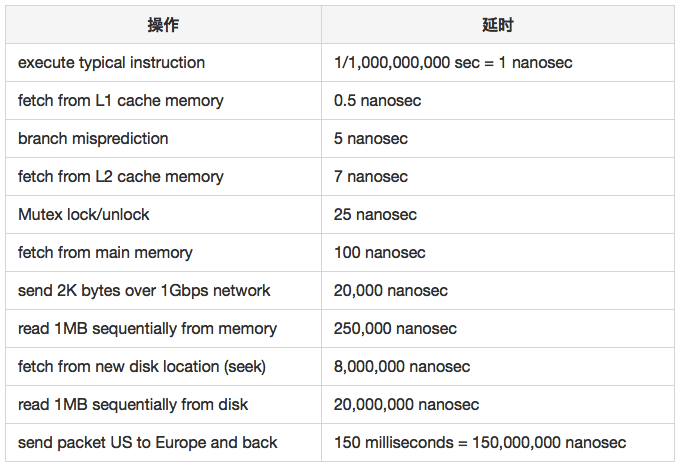The width and height of the screenshot is (681, 468).
Task: Select 'fetch from main memory' row label
Action: click(105, 253)
